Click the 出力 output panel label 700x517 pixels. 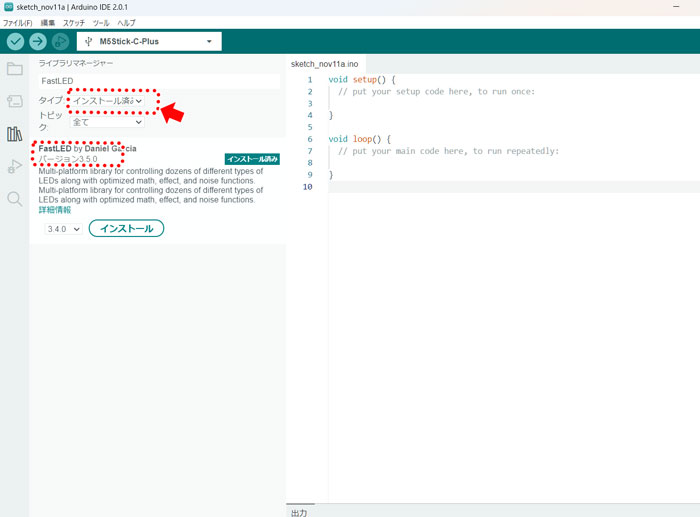(299, 513)
